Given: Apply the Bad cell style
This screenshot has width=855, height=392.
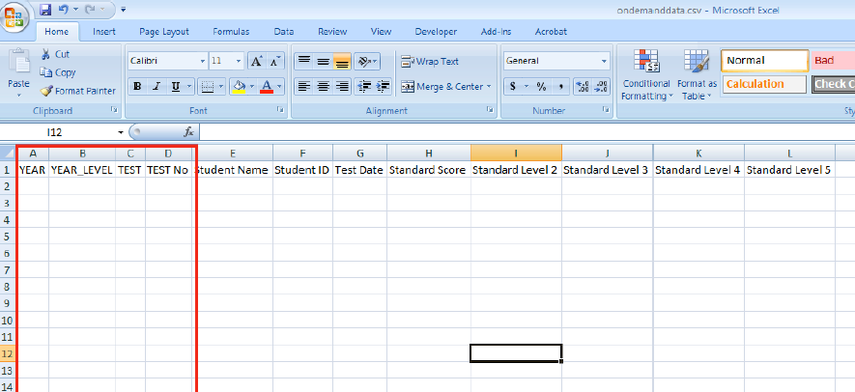Looking at the screenshot, I should [x=833, y=61].
